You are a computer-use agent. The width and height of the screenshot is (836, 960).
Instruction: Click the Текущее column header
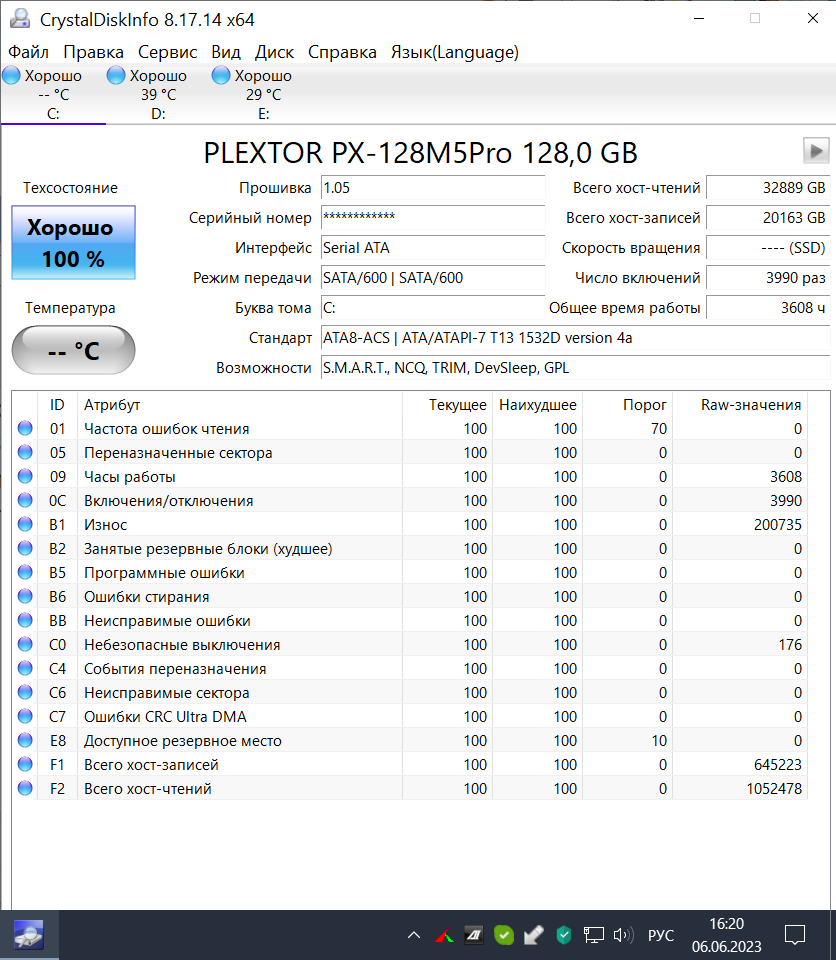click(x=447, y=405)
